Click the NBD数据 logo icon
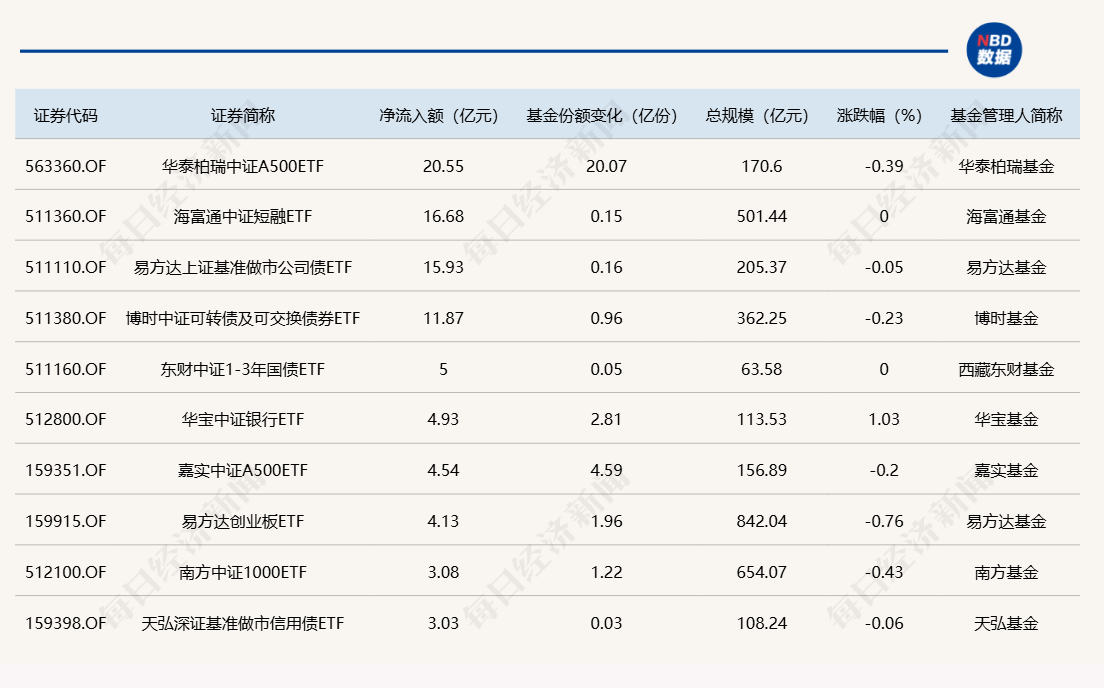Image resolution: width=1104 pixels, height=688 pixels. pos(993,50)
